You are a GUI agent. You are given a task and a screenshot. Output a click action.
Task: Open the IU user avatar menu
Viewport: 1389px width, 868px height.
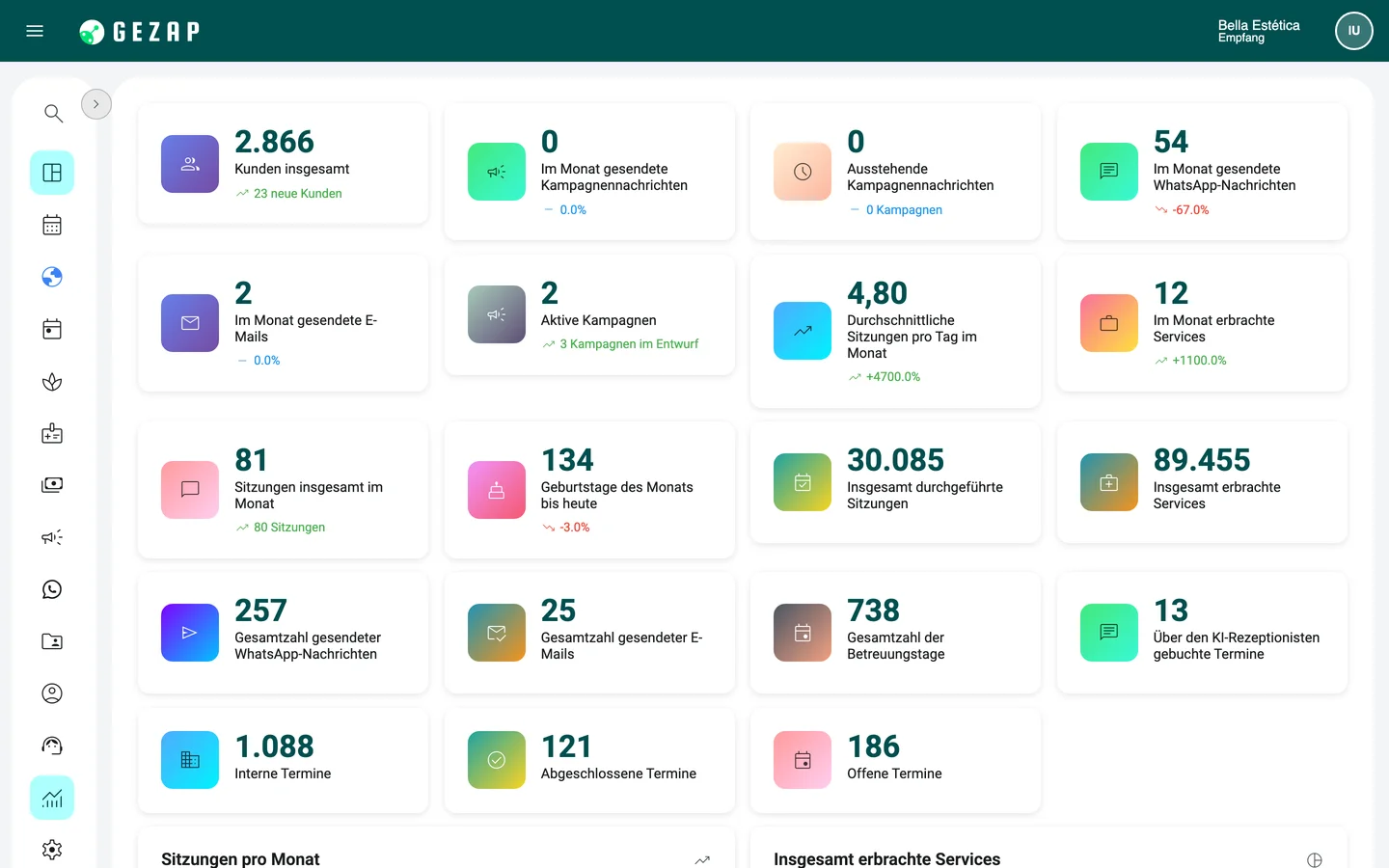pos(1353,31)
